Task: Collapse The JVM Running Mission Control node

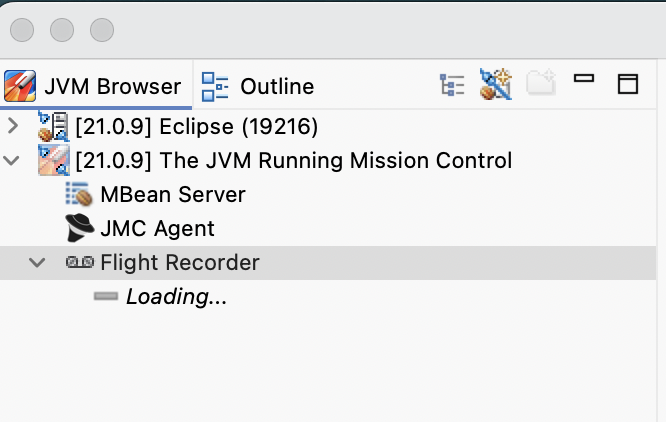Action: [13, 160]
